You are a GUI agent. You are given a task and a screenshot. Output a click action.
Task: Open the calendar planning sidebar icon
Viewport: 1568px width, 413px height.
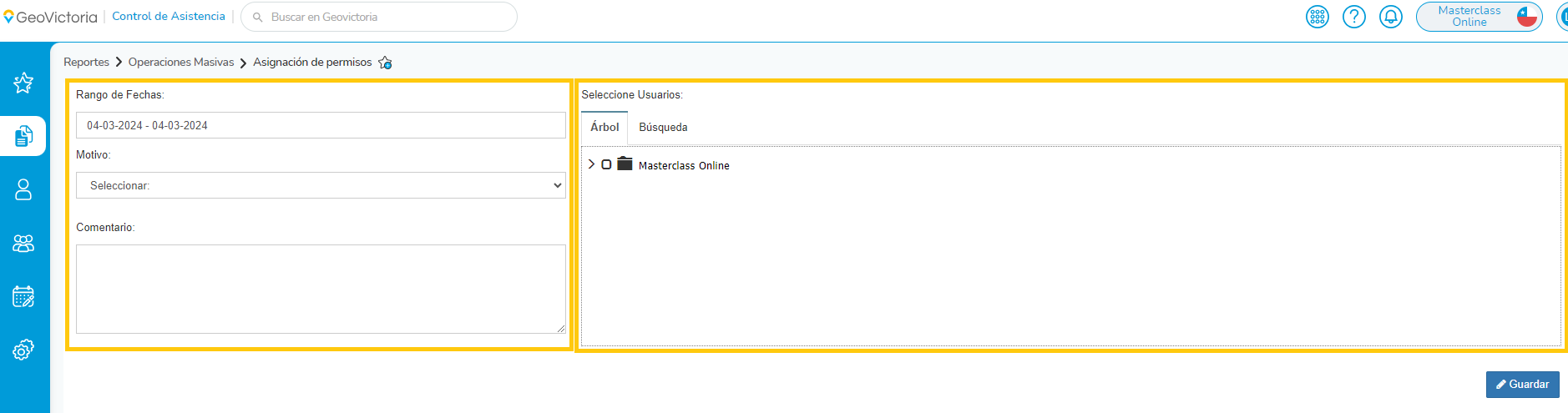pyautogui.click(x=23, y=296)
